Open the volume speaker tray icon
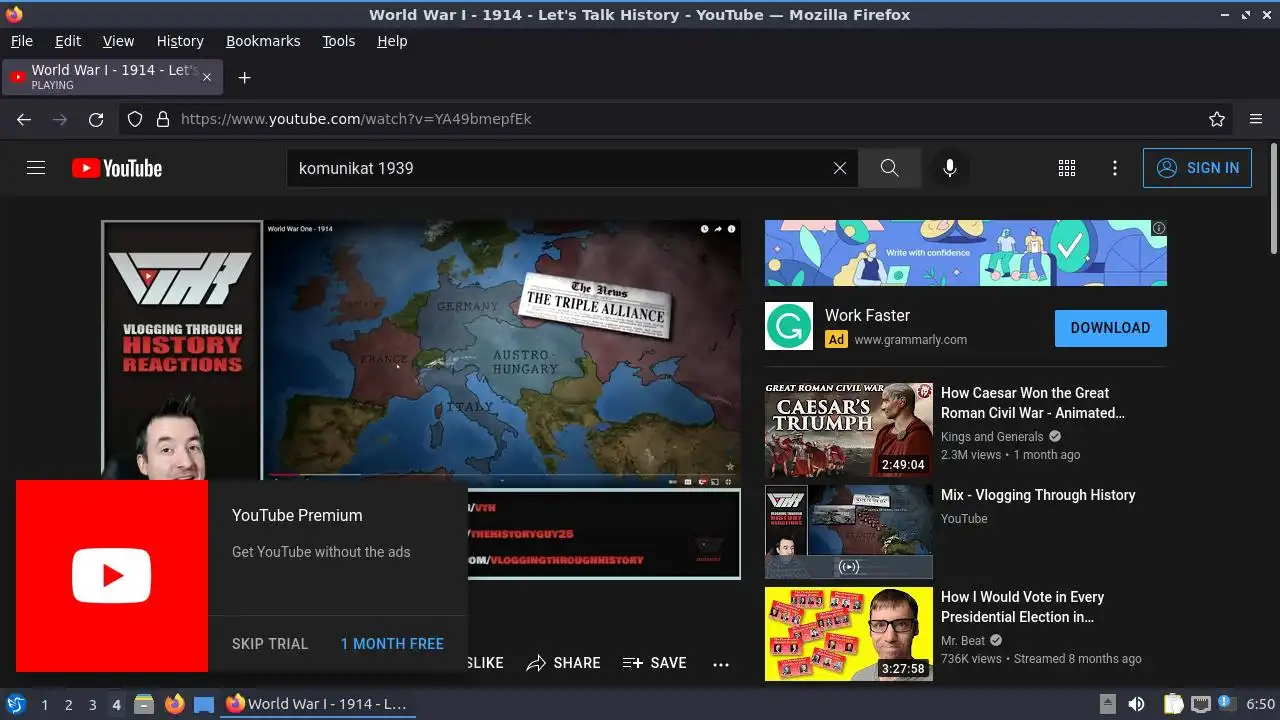The width and height of the screenshot is (1280, 720). point(1136,704)
